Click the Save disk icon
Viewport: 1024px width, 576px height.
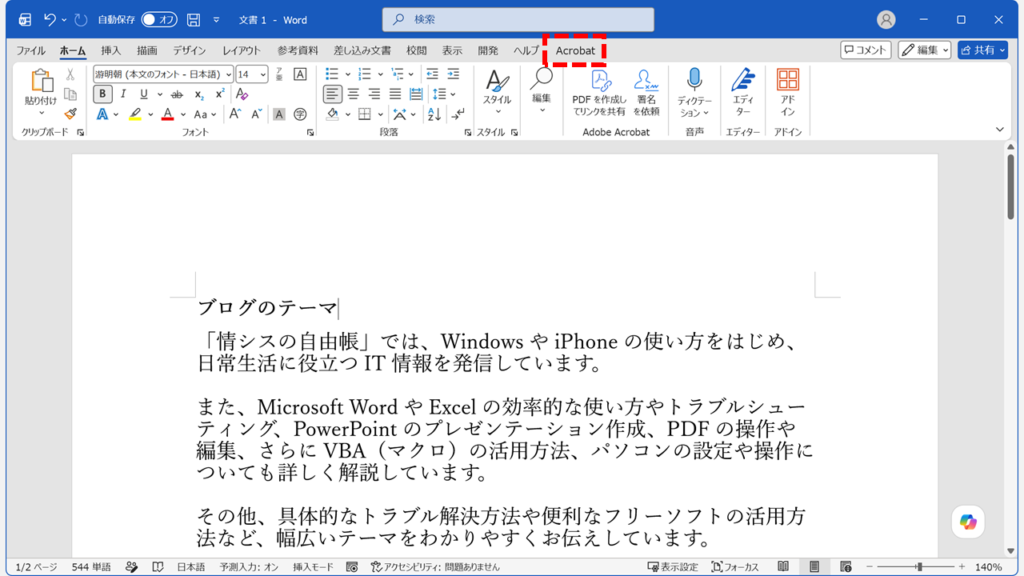tap(193, 20)
